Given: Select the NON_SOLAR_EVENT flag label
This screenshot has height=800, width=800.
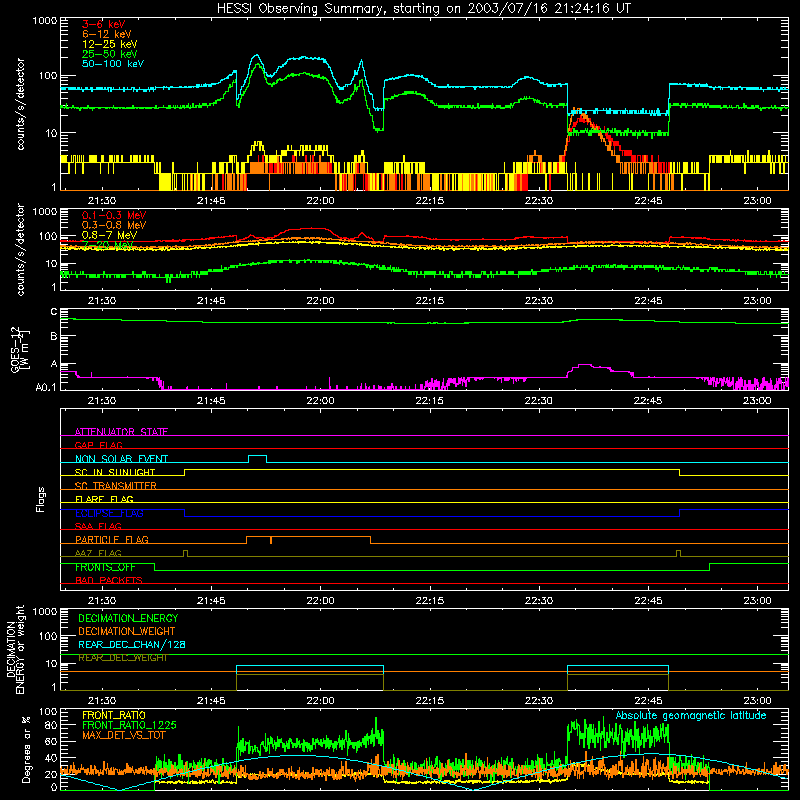Looking at the screenshot, I should point(121,459).
